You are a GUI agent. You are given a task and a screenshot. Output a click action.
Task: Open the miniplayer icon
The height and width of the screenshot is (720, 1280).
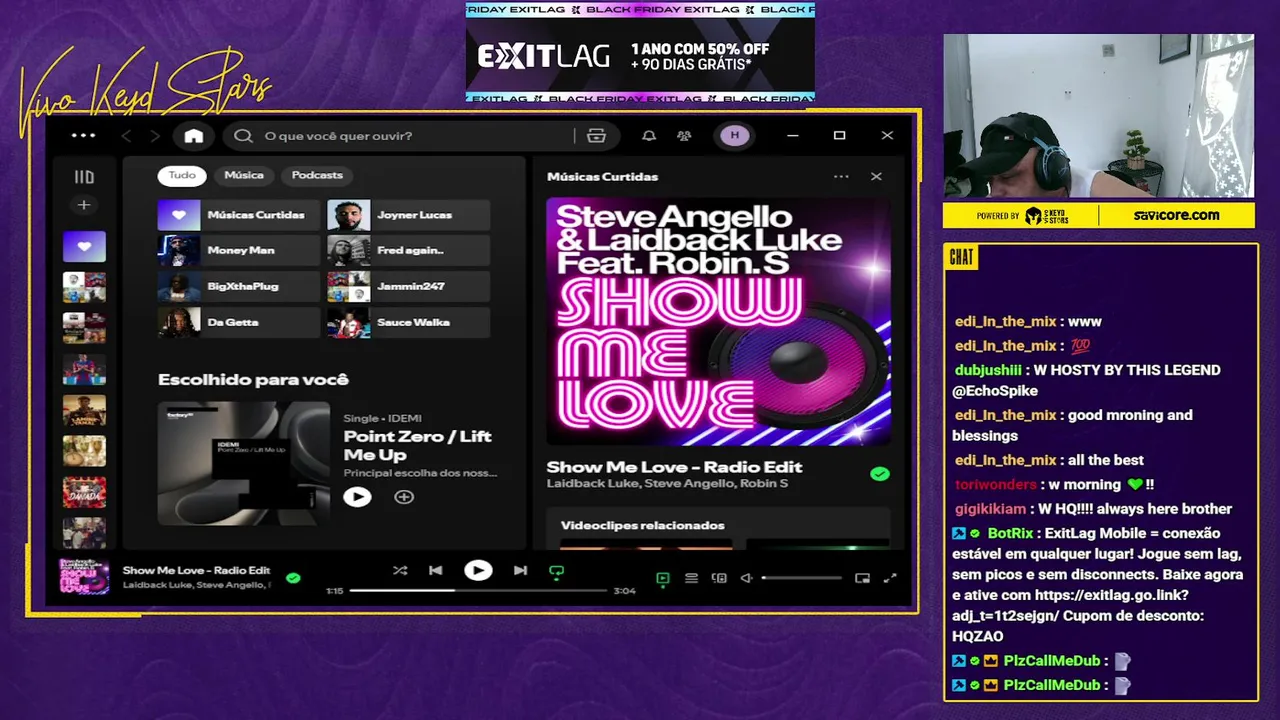862,578
